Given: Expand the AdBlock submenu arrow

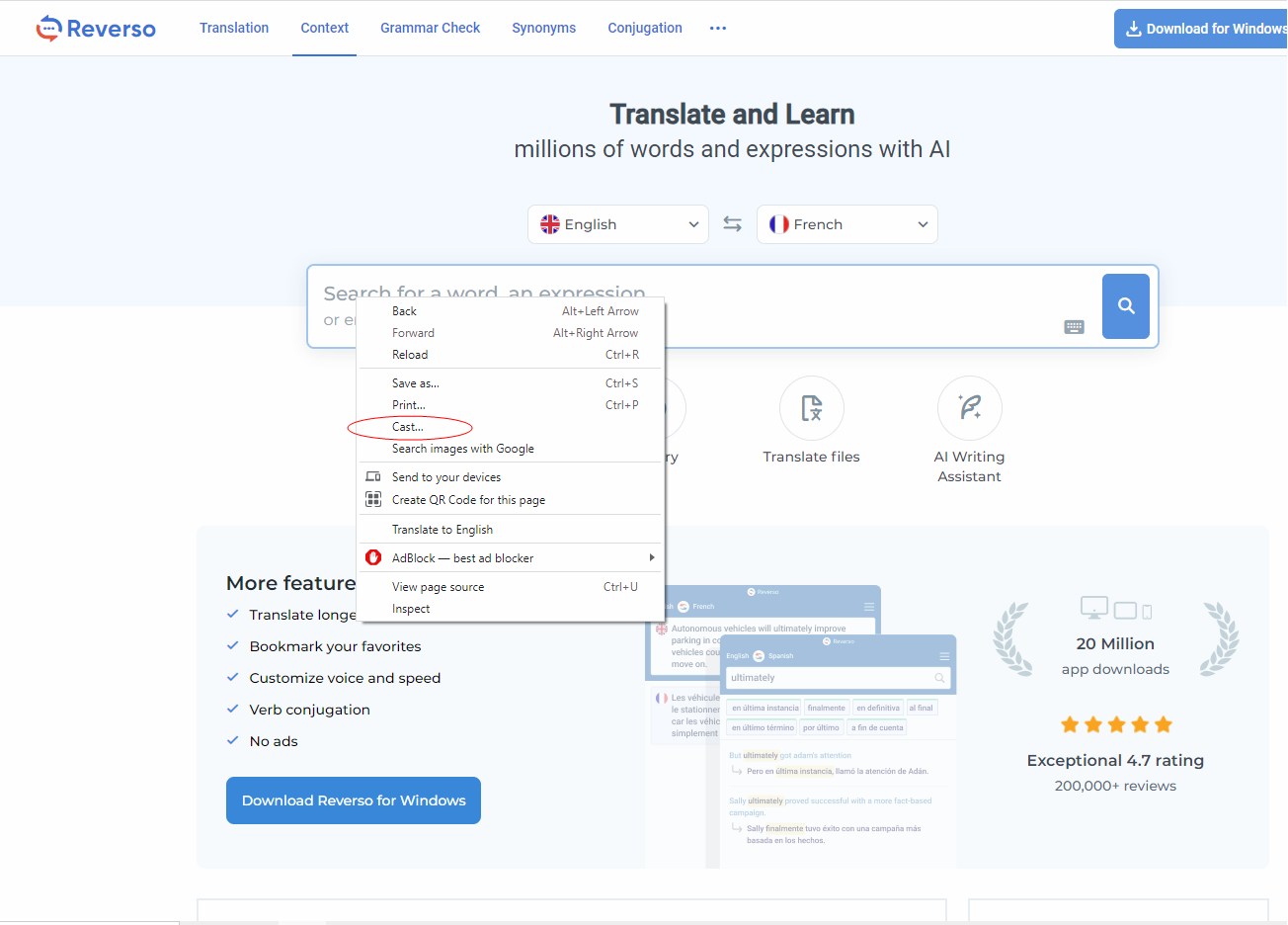Looking at the screenshot, I should (651, 557).
